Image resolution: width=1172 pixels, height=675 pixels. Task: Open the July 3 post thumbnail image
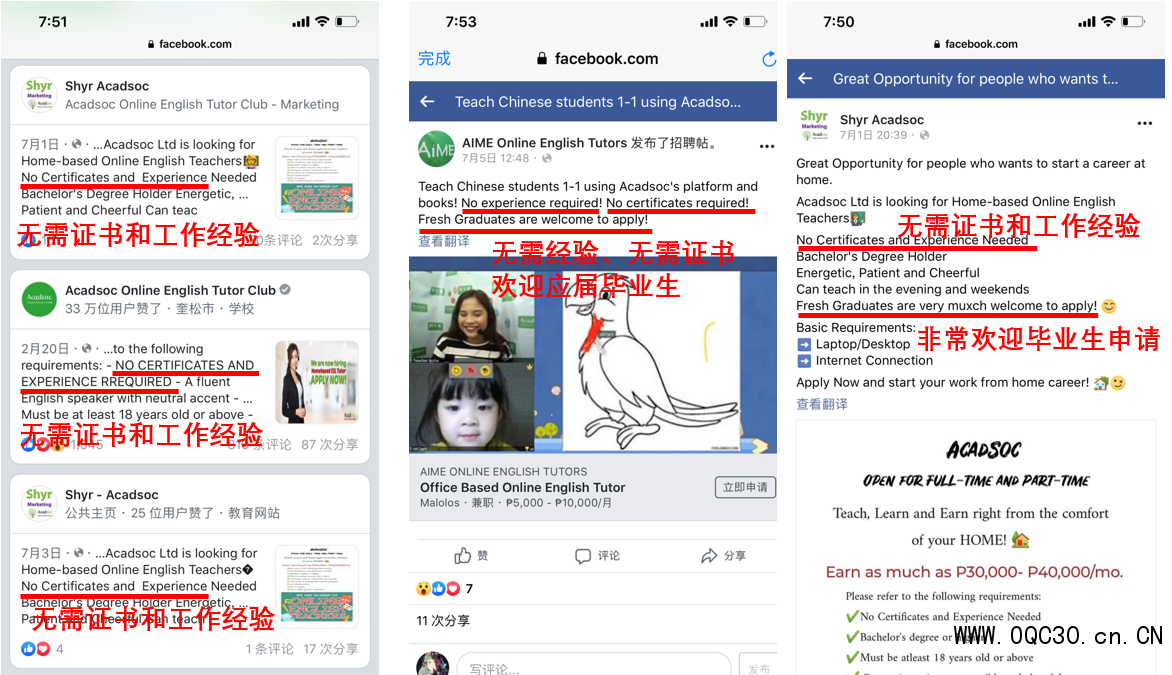coord(316,587)
